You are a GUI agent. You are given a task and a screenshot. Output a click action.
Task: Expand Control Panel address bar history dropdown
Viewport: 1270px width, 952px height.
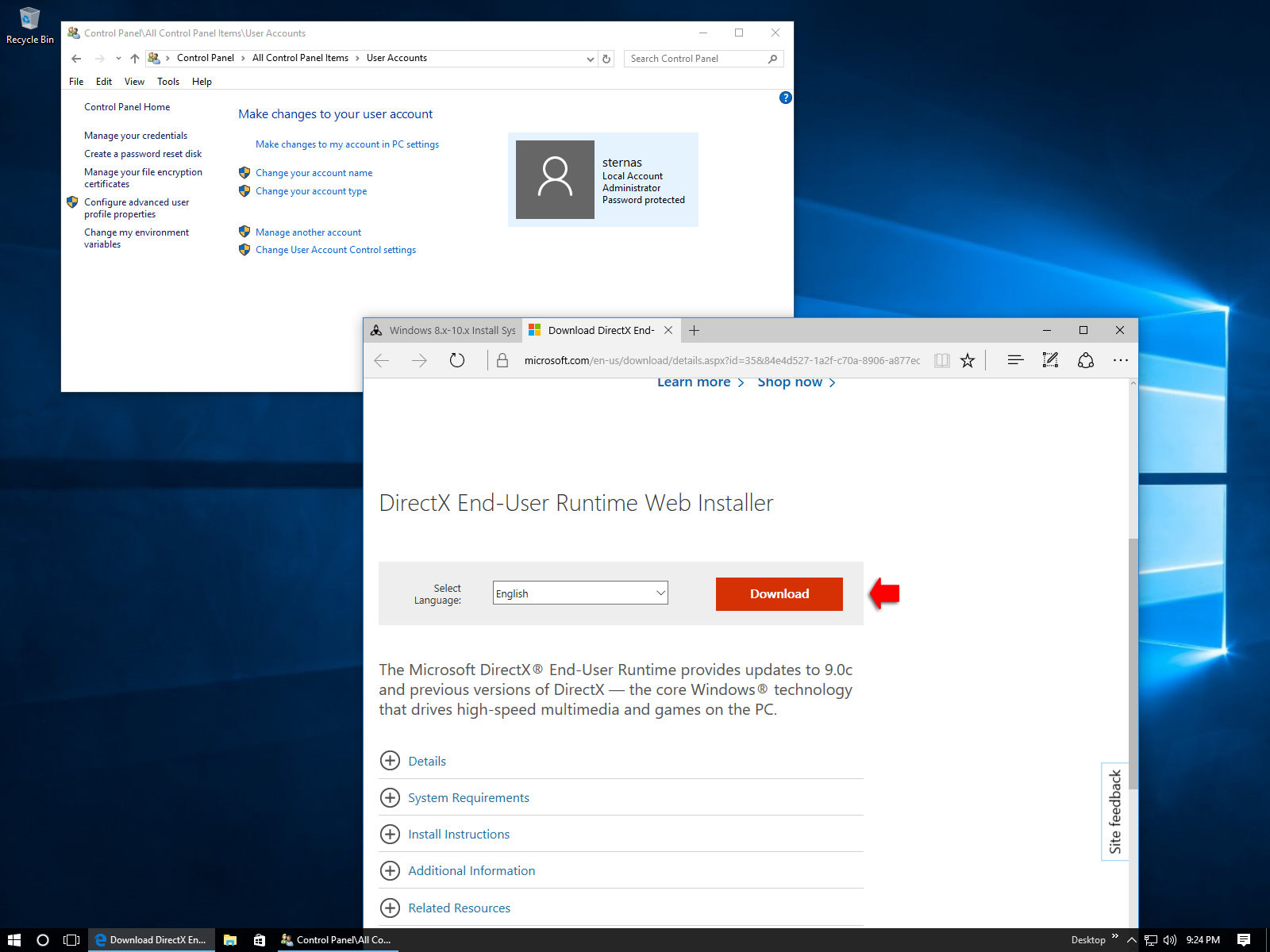(x=590, y=59)
